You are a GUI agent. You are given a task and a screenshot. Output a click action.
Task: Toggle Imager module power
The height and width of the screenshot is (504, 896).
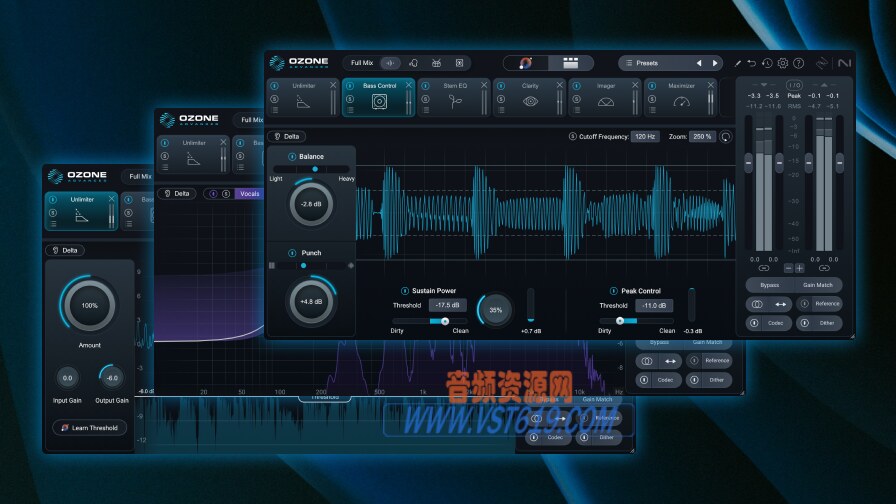point(576,86)
